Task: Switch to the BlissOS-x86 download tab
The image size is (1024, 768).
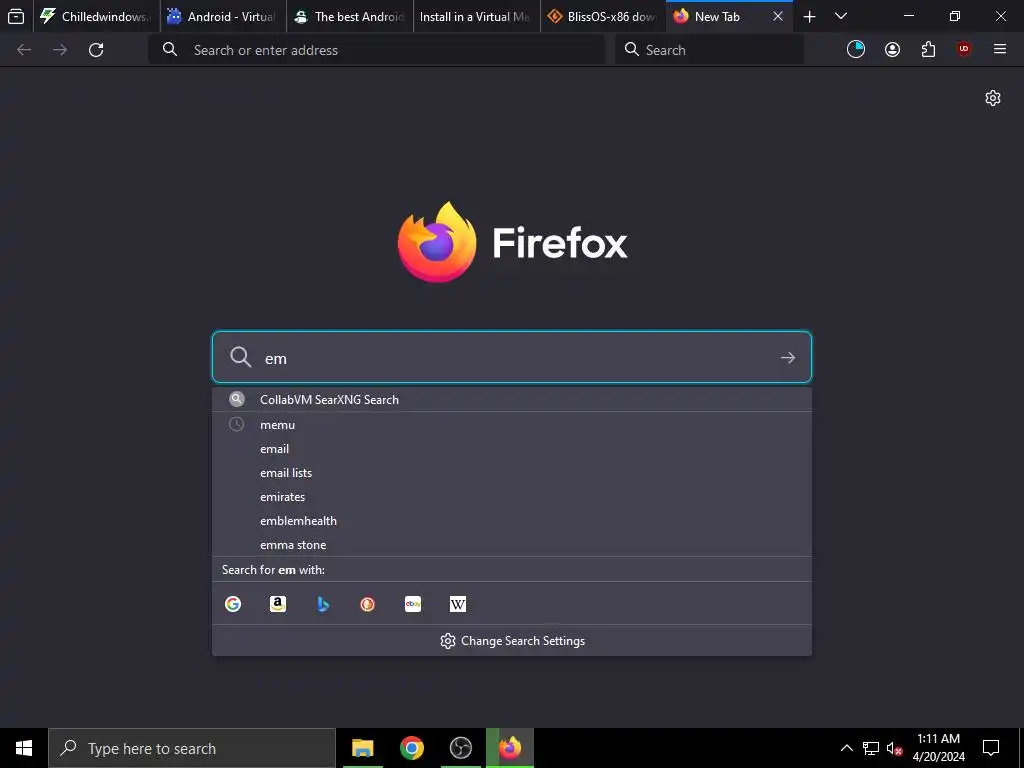Action: [x=603, y=16]
